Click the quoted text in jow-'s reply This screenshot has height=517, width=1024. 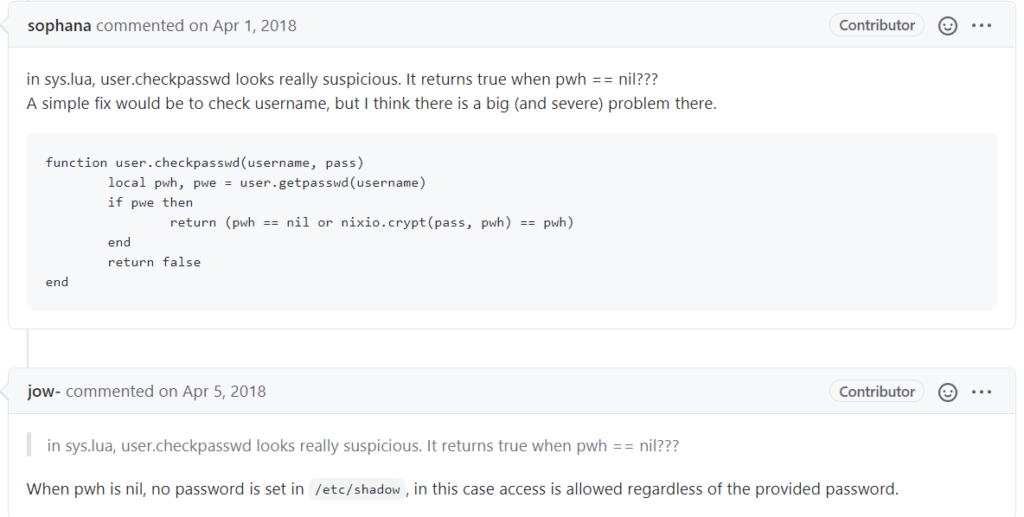click(363, 446)
